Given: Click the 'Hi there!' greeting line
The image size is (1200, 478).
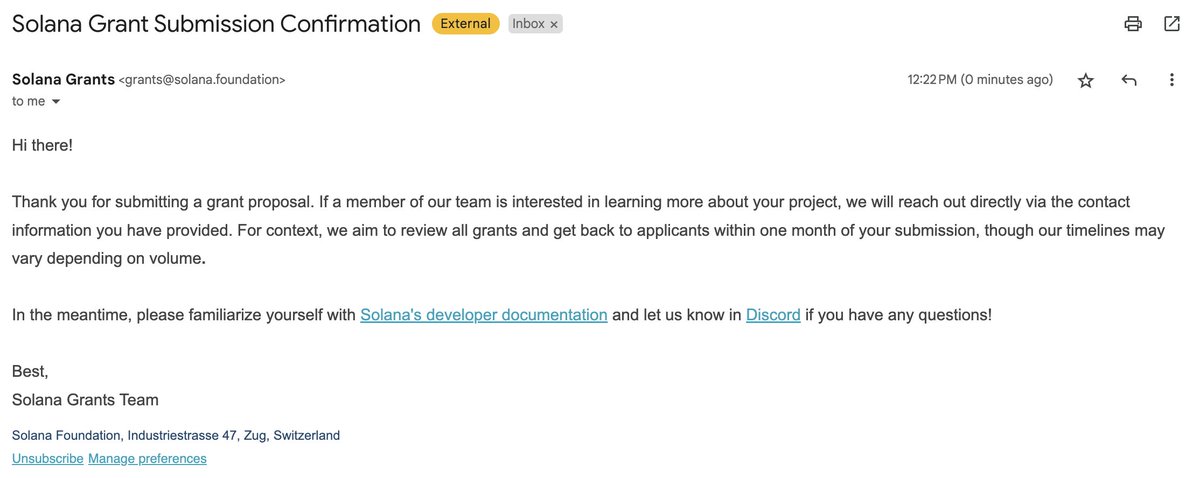Looking at the screenshot, I should tap(42, 145).
